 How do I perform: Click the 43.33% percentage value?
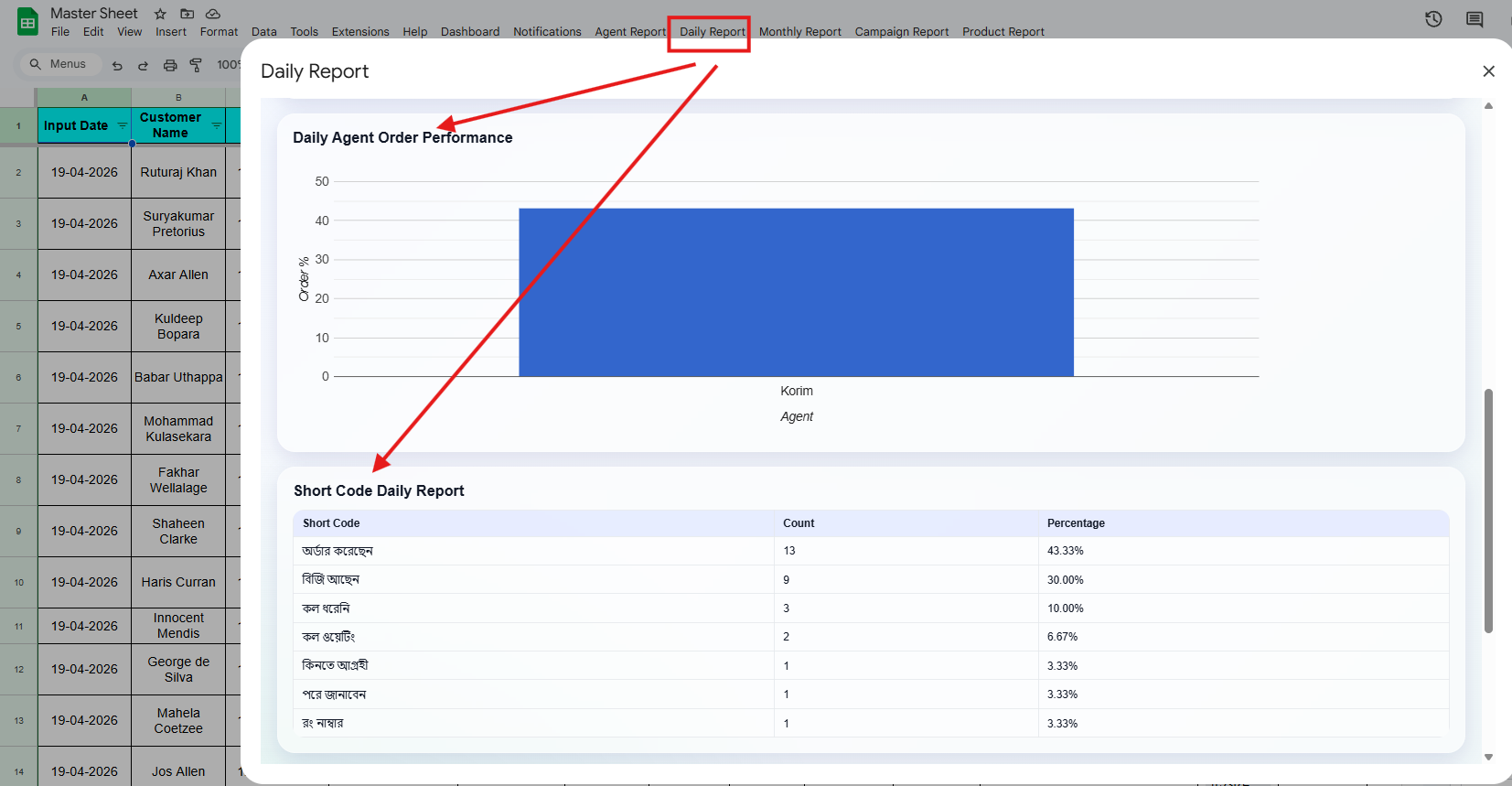click(1065, 551)
